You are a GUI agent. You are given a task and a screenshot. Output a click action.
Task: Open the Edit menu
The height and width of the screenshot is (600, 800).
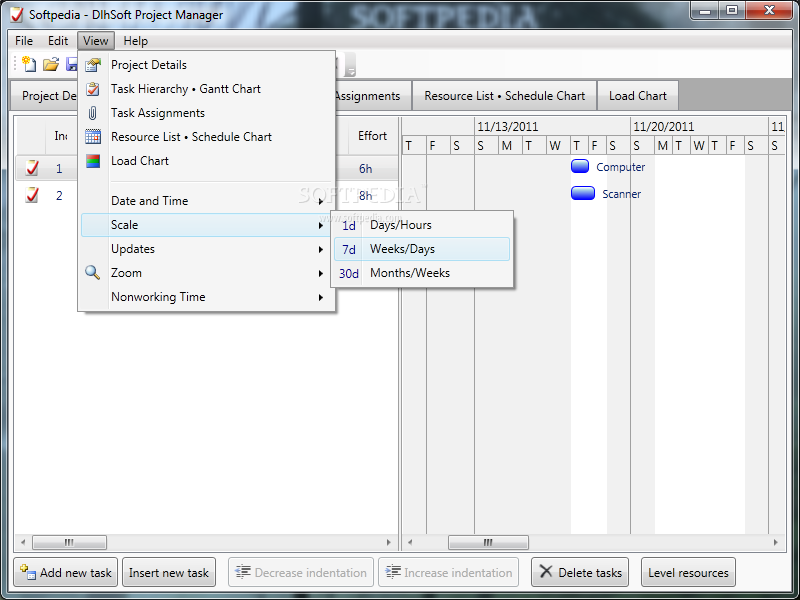pos(58,41)
